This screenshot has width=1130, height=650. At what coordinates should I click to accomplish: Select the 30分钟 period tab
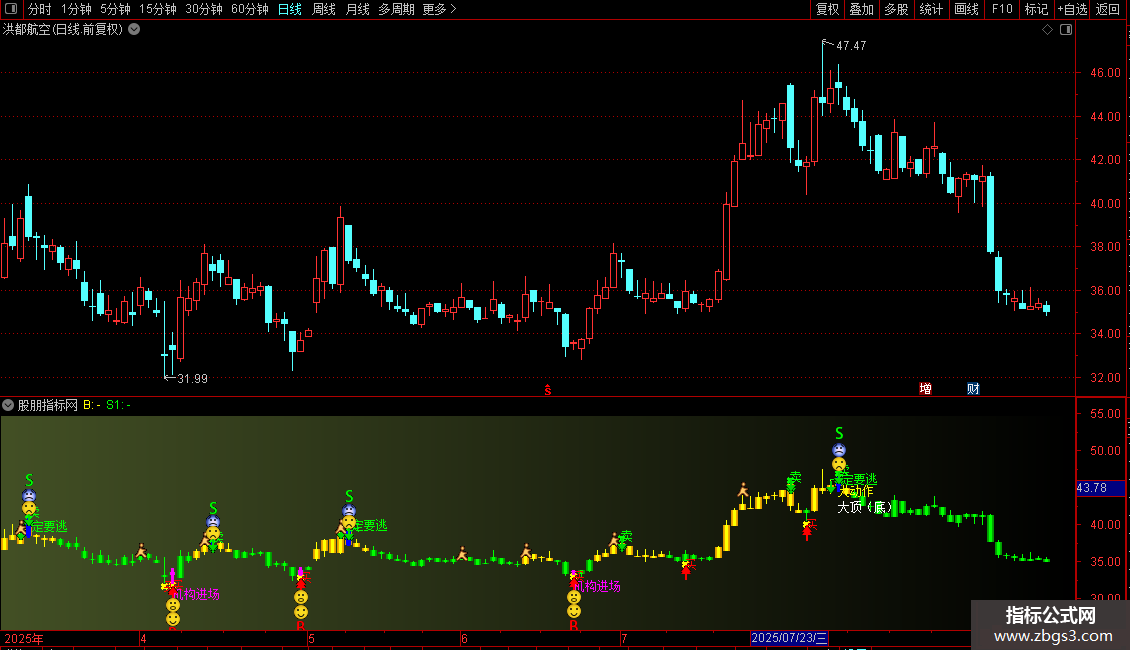(204, 9)
